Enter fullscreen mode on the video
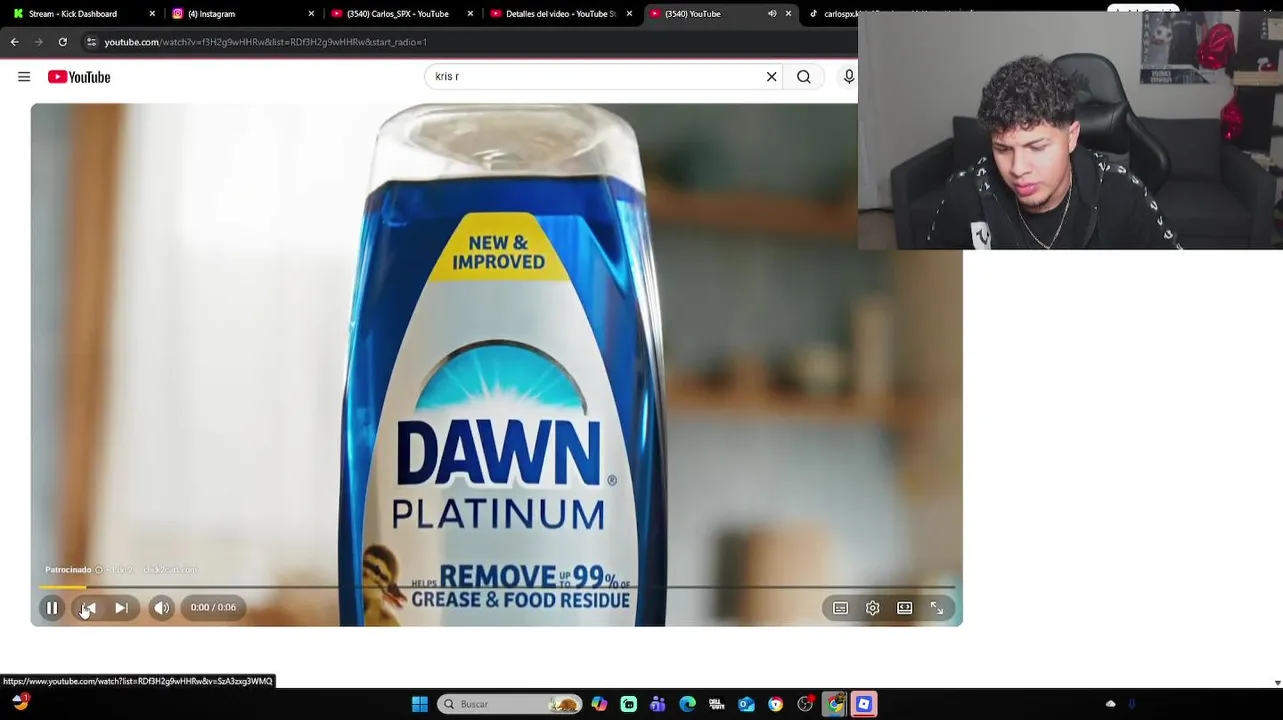 click(x=937, y=608)
